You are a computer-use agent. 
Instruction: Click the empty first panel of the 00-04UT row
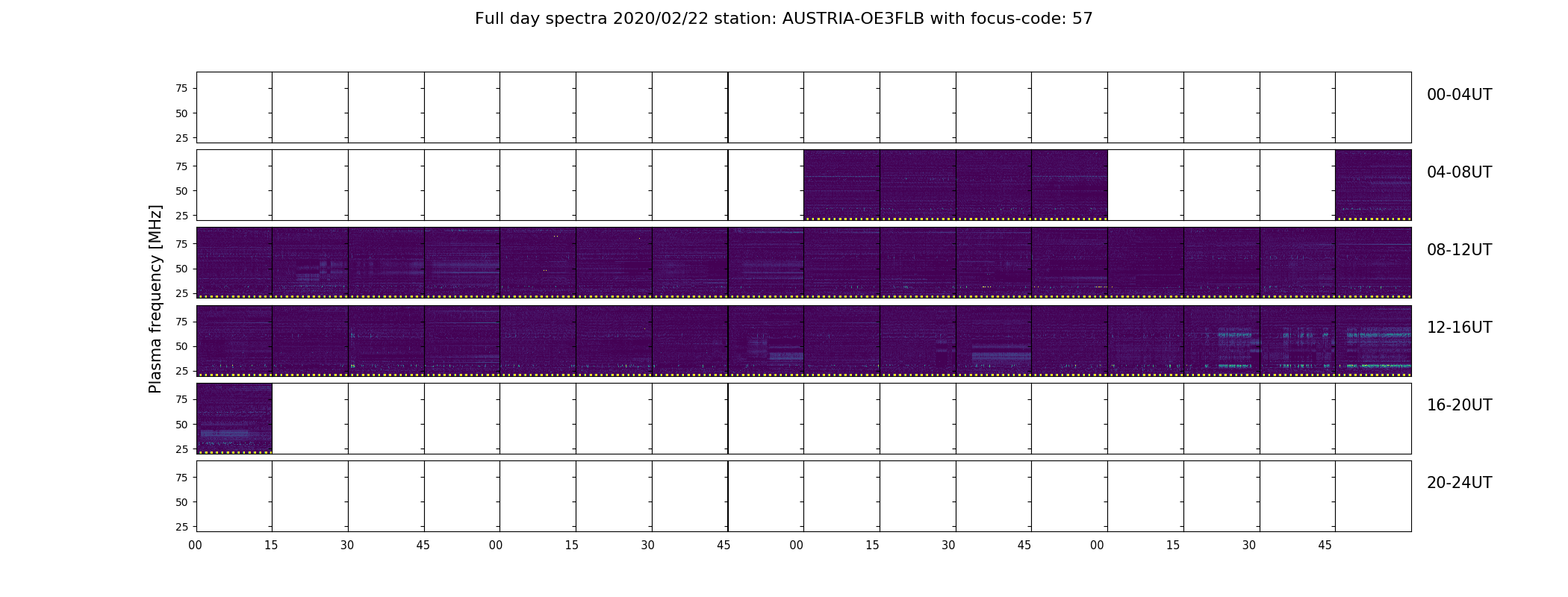(x=234, y=107)
